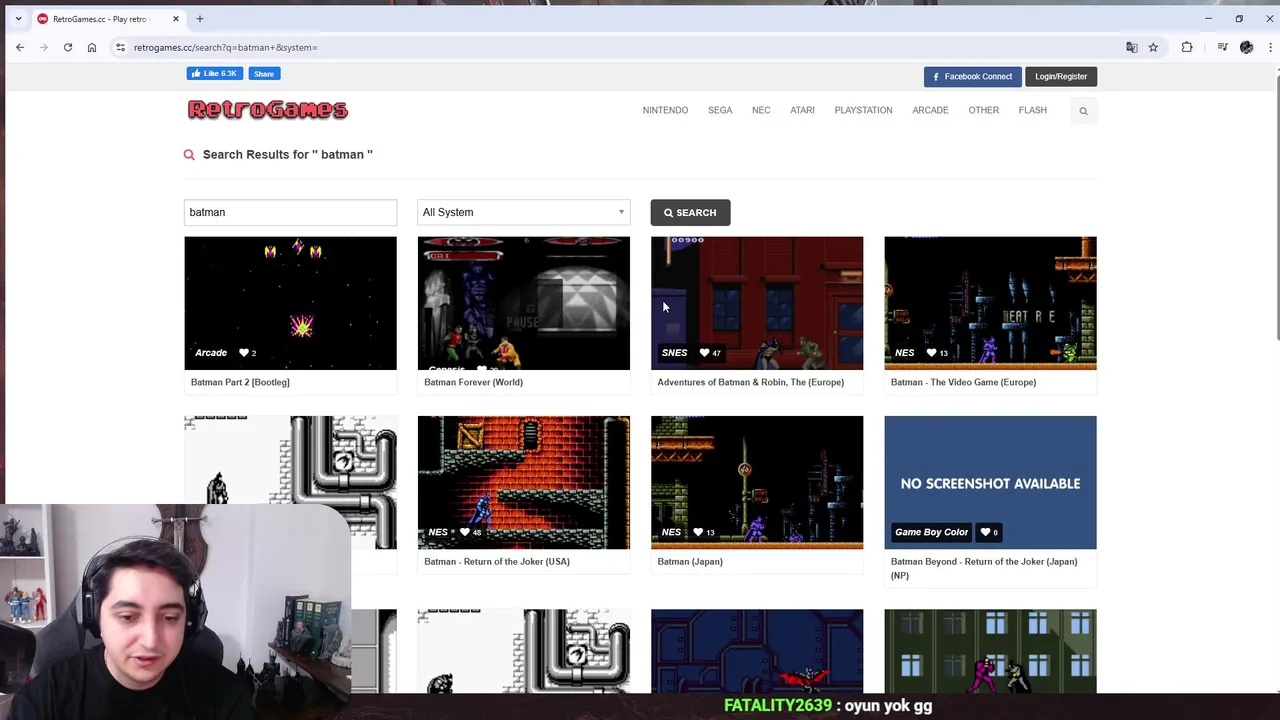Image resolution: width=1280 pixels, height=720 pixels.
Task: Click the address bar URL
Action: coord(226,47)
